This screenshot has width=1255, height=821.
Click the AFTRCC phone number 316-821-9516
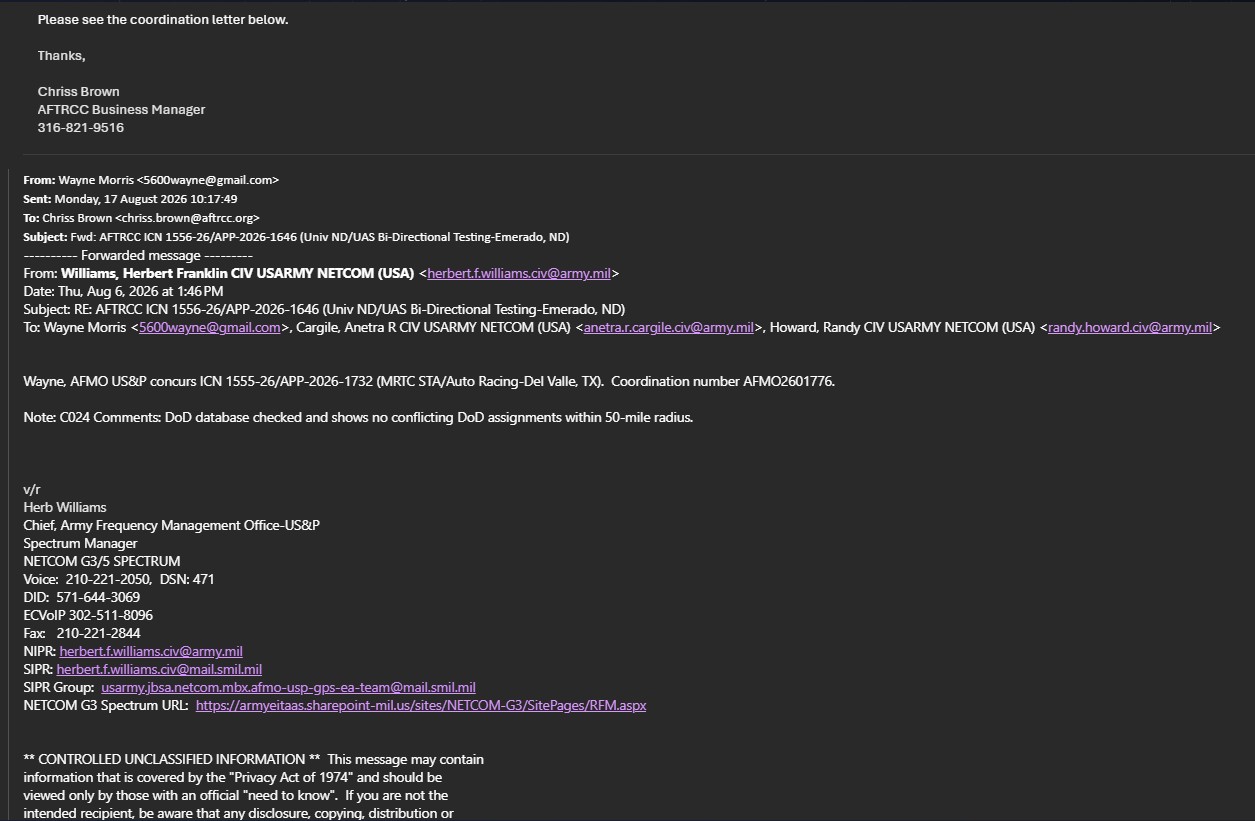(x=81, y=128)
